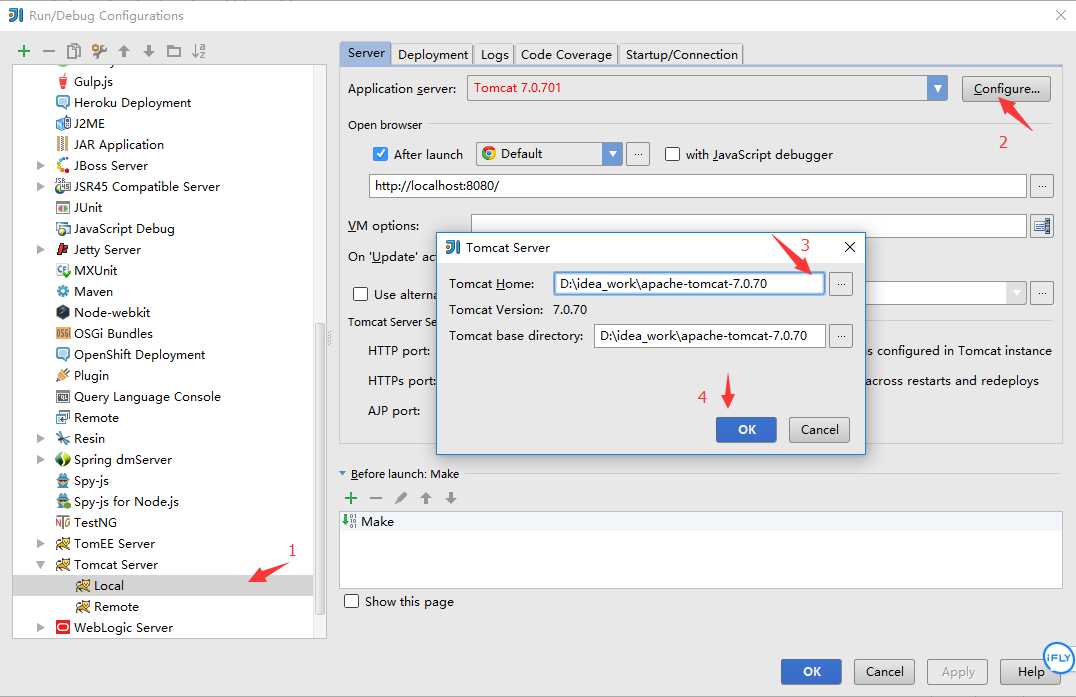The image size is (1076, 697).
Task: Check the Show this page checkbox
Action: tap(351, 602)
